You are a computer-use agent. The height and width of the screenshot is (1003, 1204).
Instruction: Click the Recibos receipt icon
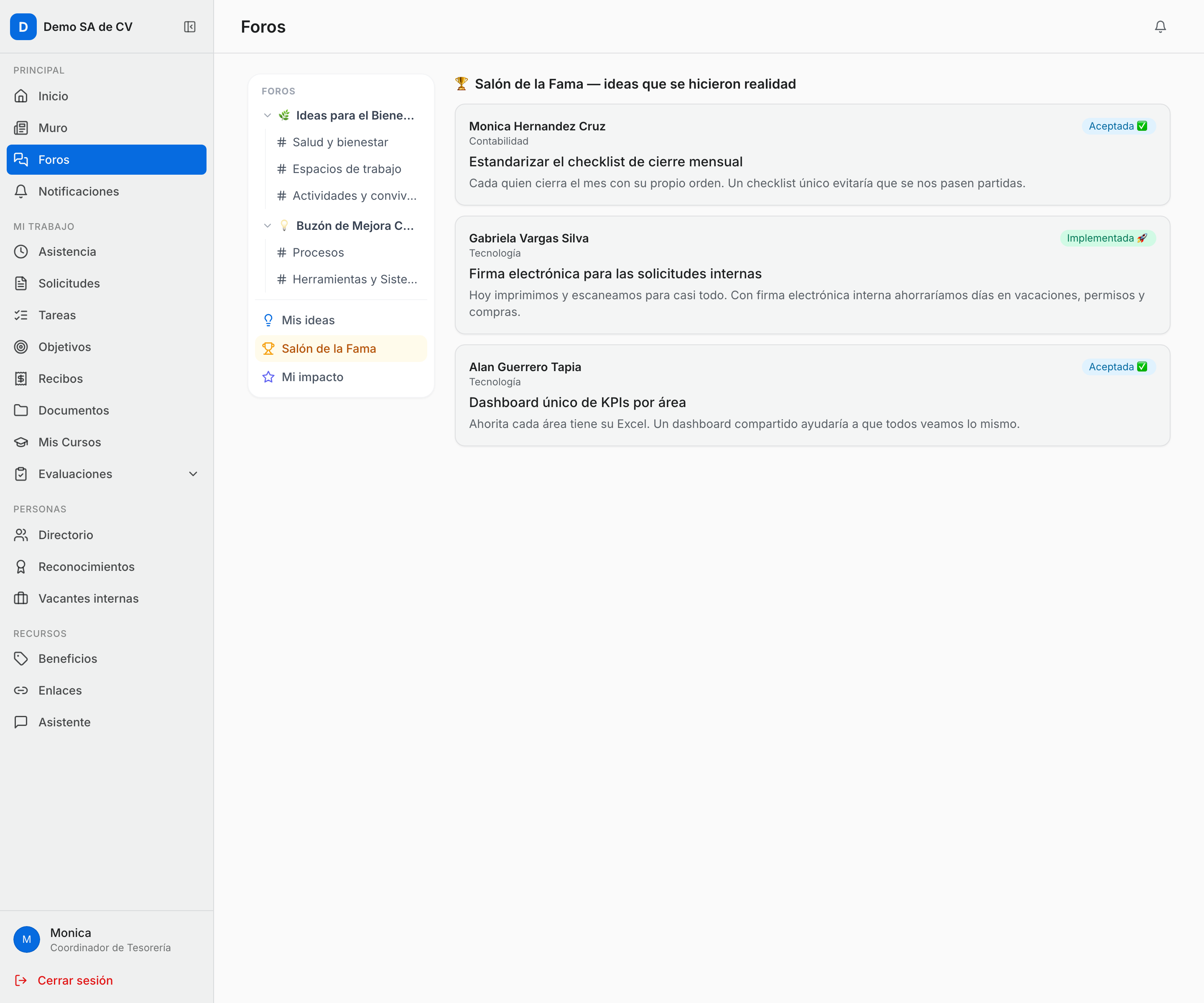pyautogui.click(x=21, y=378)
